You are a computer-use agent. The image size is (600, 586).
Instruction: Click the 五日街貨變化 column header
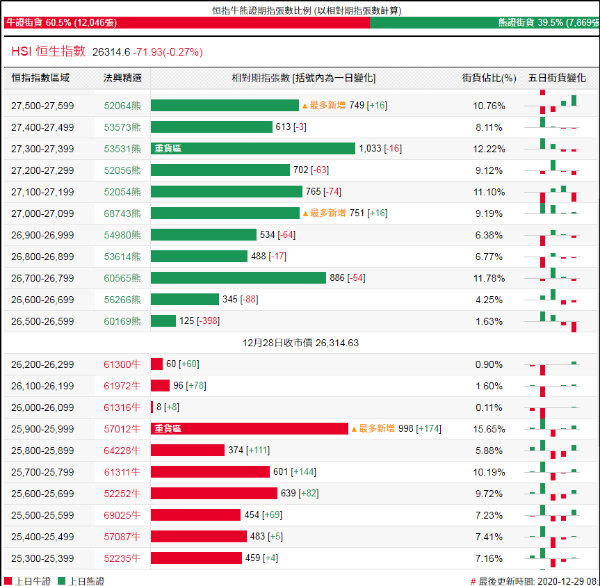click(557, 78)
